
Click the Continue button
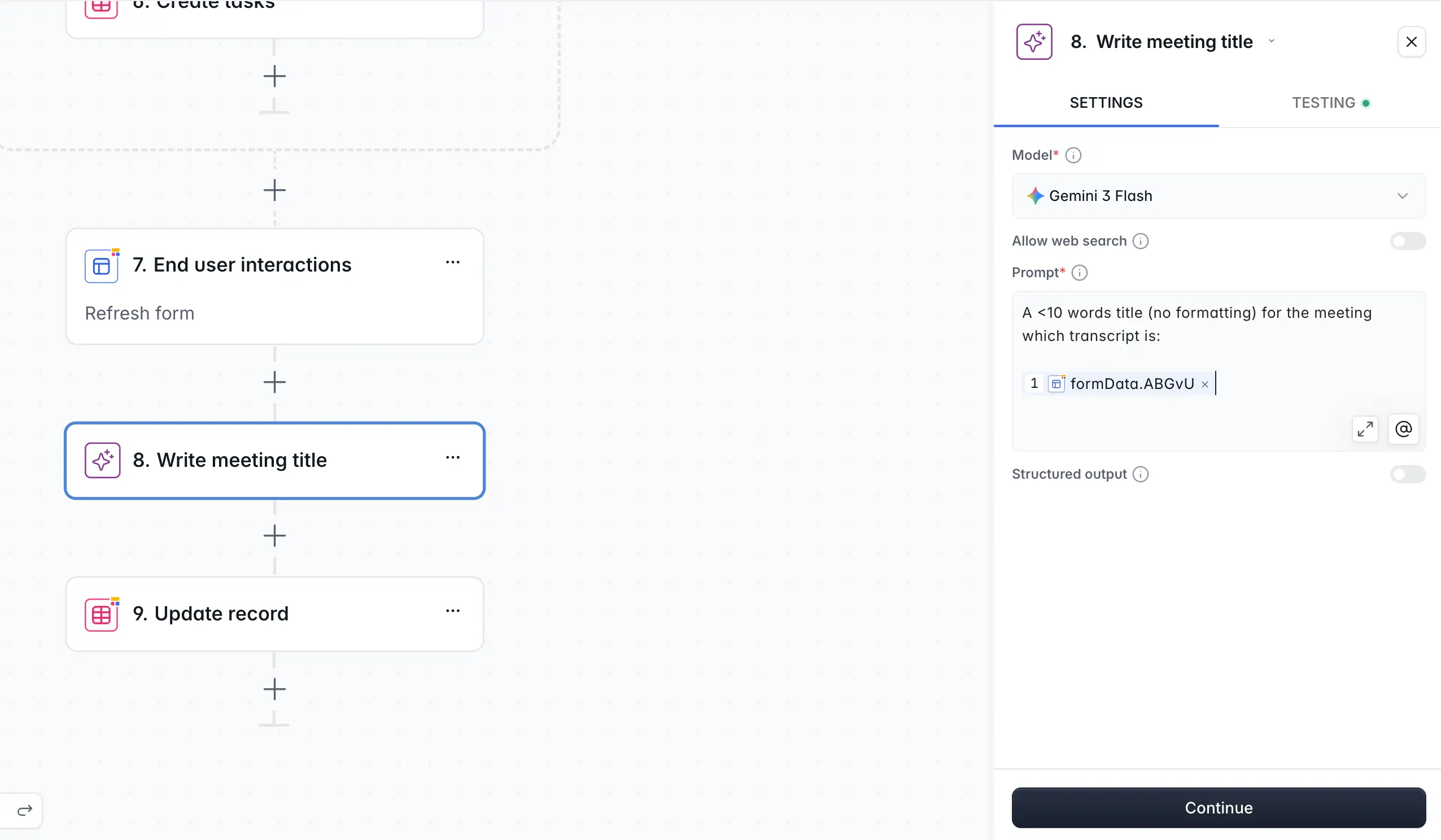[x=1218, y=807]
